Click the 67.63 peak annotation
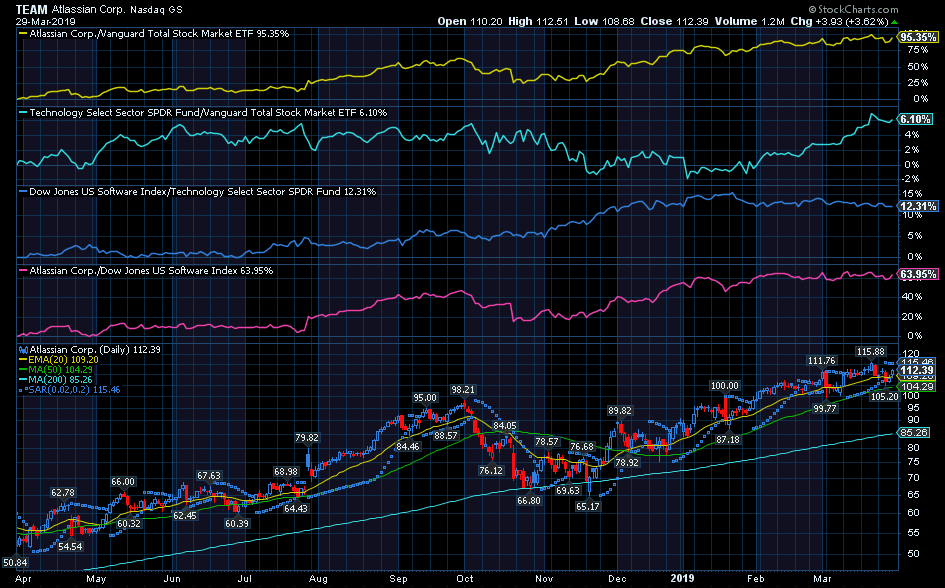This screenshot has width=945, height=588. click(209, 475)
